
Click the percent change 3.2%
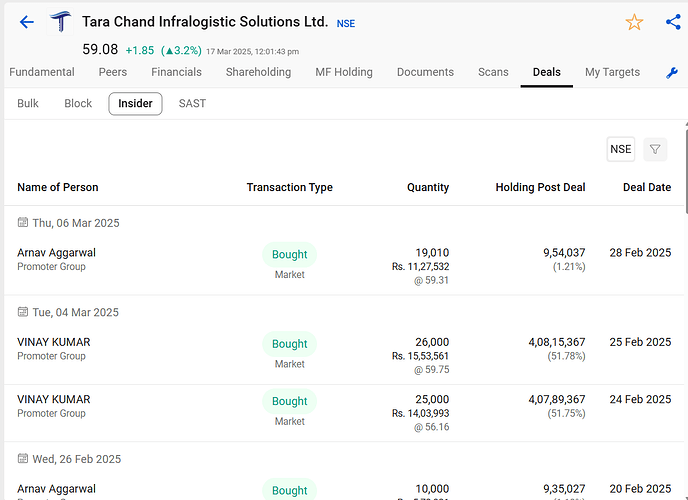(181, 50)
